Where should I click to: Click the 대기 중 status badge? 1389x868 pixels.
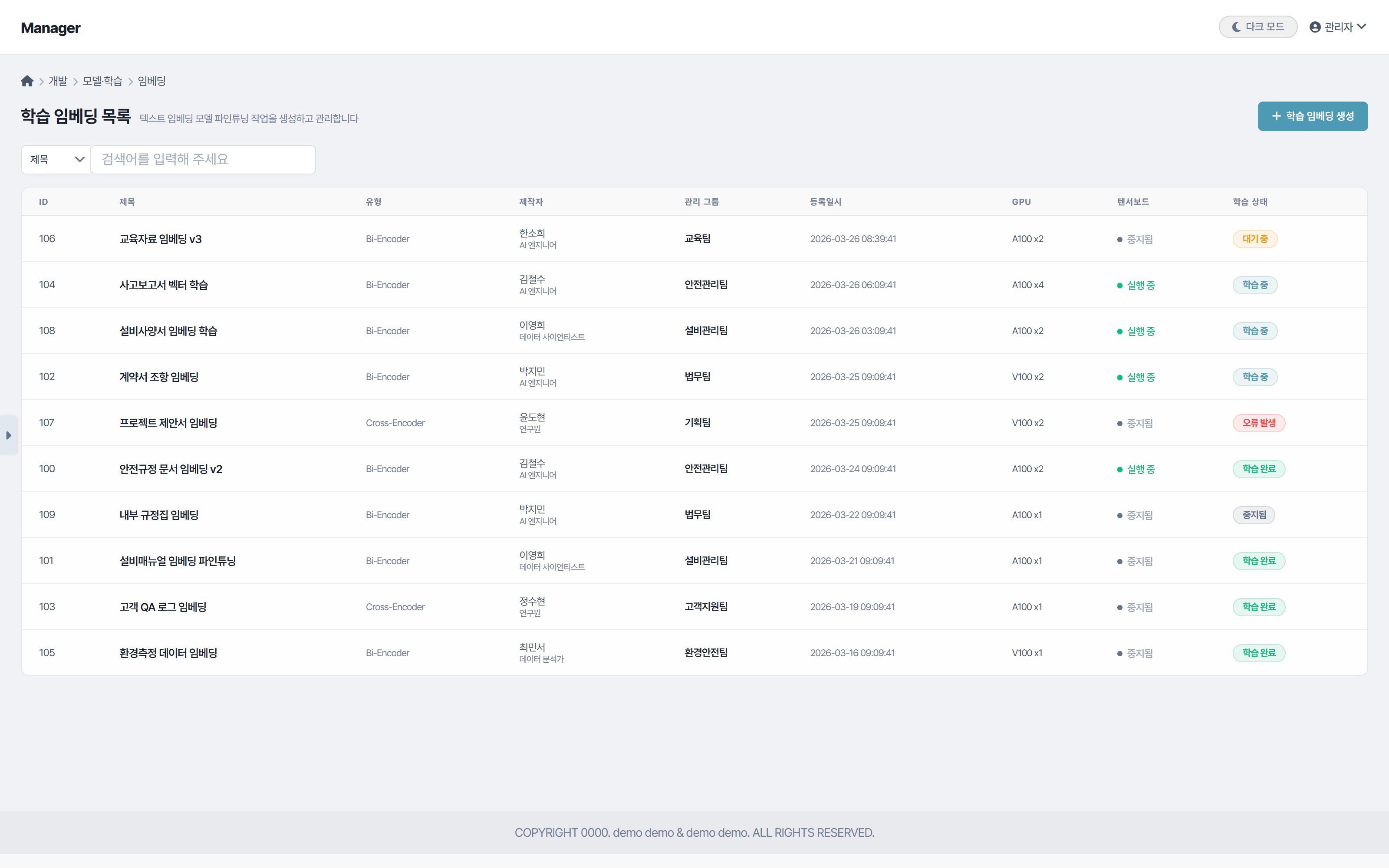[x=1255, y=239]
